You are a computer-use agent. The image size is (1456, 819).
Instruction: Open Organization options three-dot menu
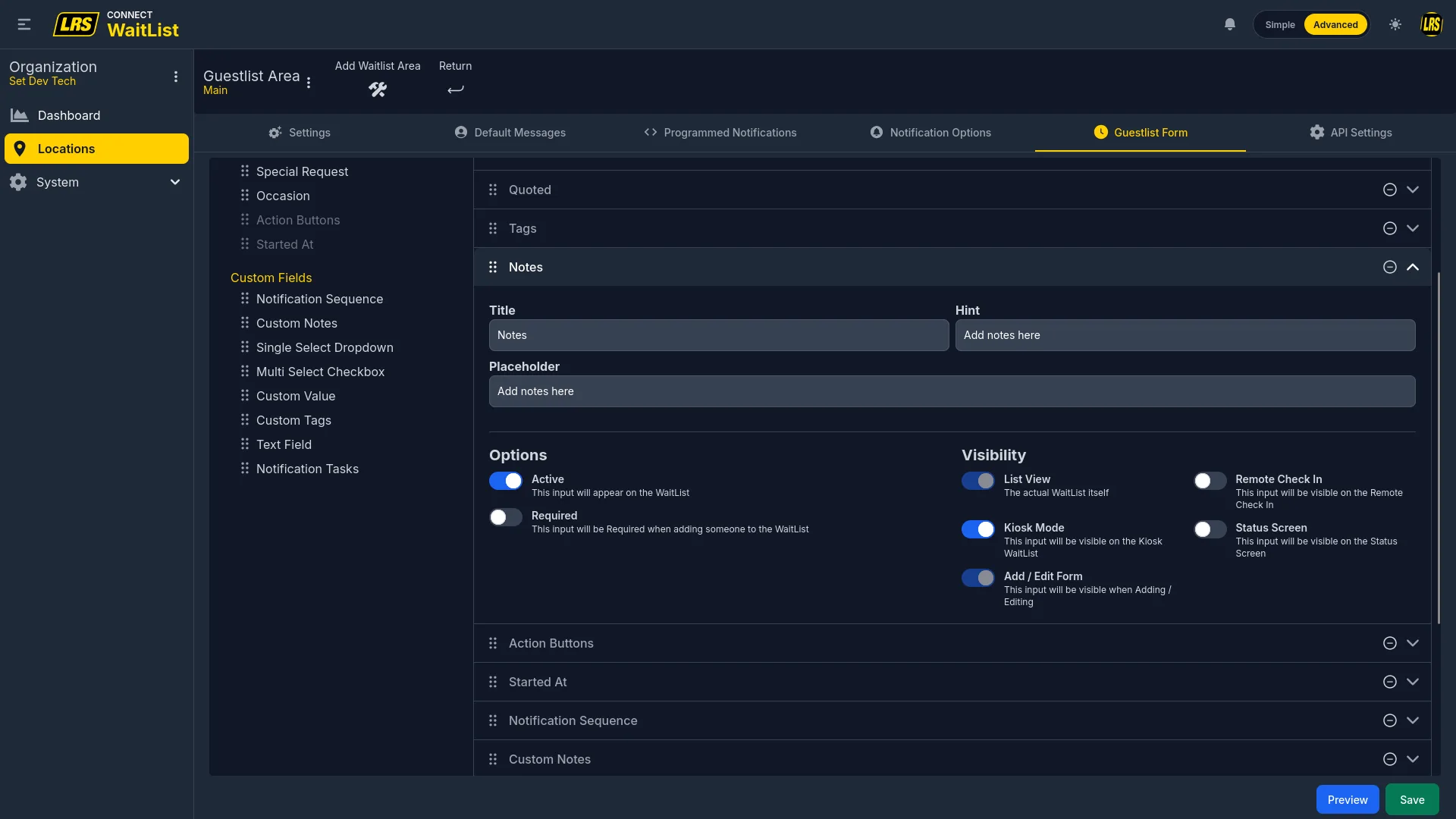(176, 77)
